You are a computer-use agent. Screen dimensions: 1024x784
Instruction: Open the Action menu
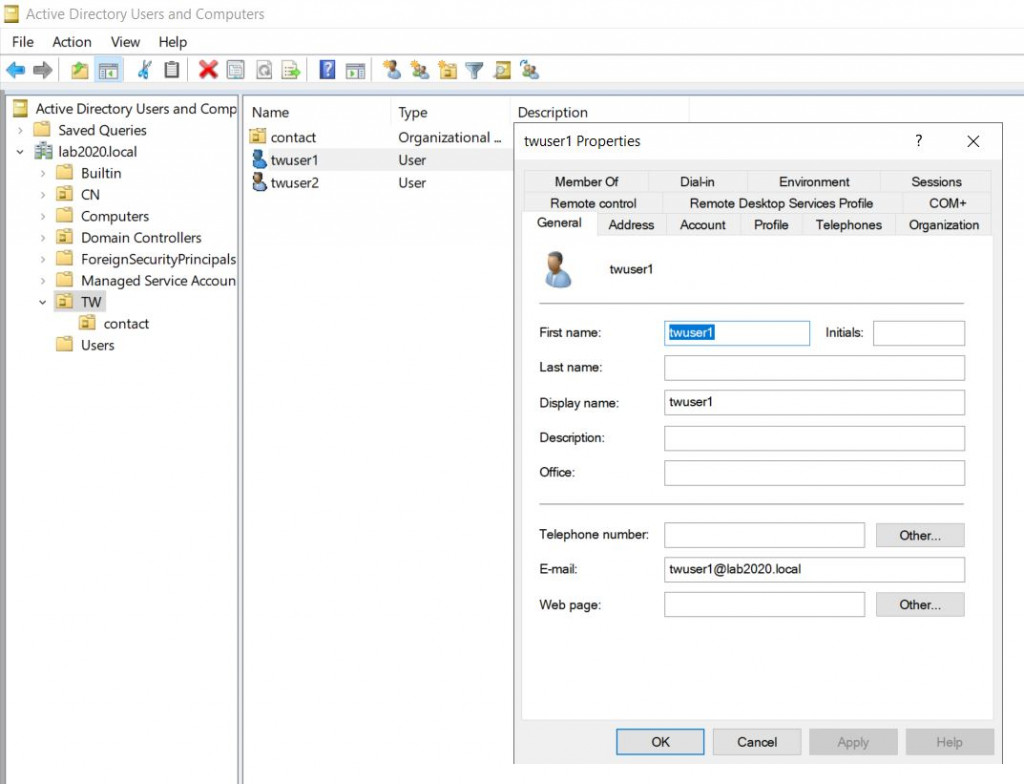pos(72,42)
